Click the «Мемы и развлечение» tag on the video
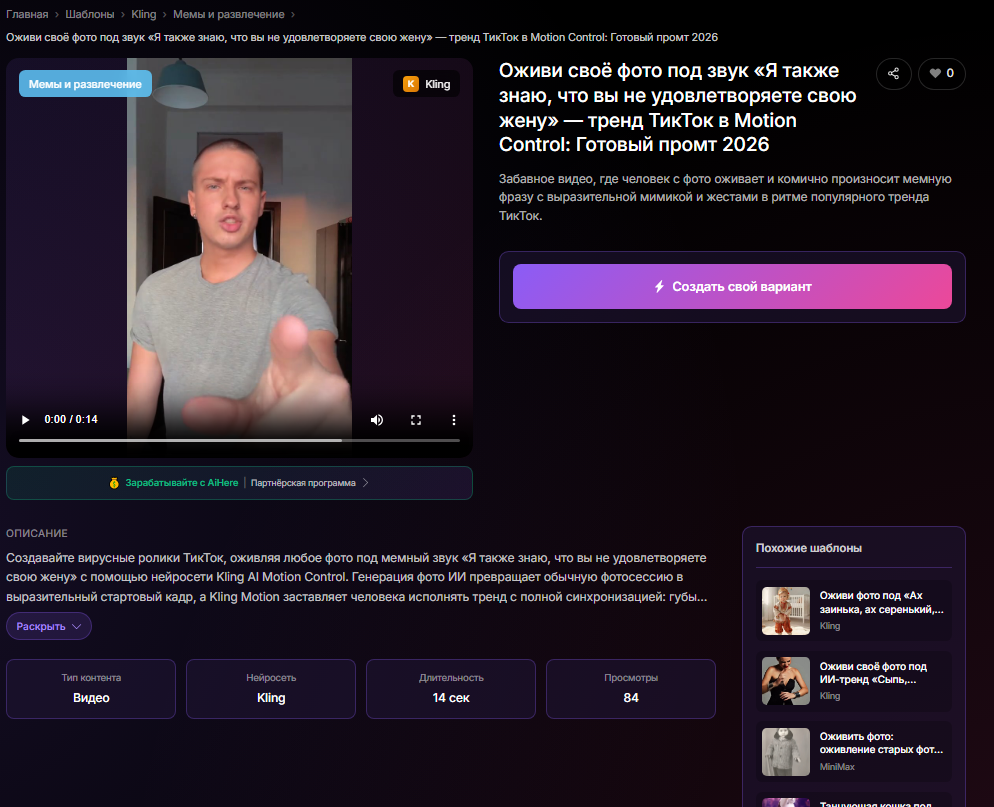 coord(85,84)
